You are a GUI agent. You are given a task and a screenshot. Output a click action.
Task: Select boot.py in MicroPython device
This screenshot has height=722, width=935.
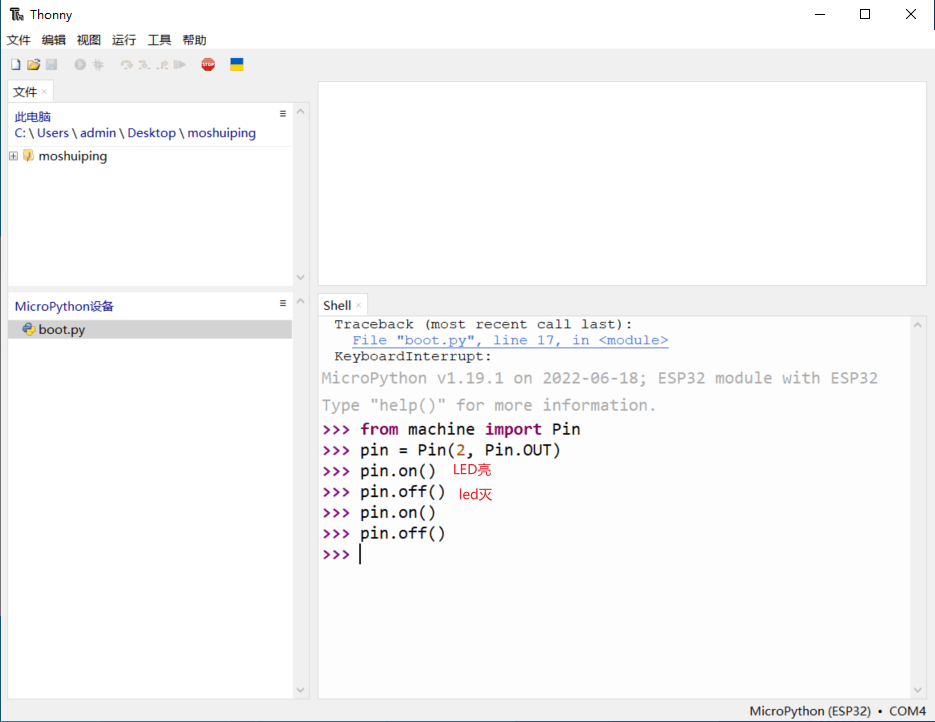[61, 329]
